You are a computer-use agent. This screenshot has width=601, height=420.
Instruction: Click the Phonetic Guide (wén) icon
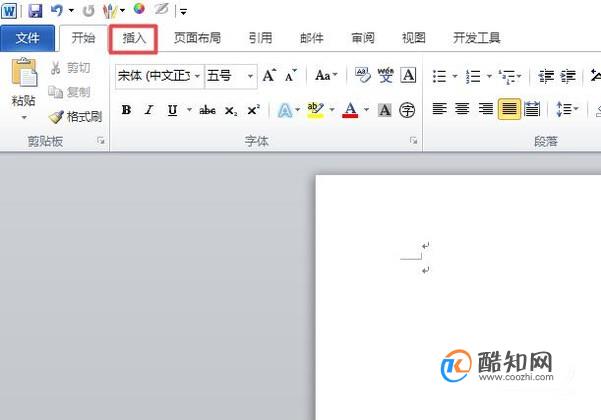[386, 75]
